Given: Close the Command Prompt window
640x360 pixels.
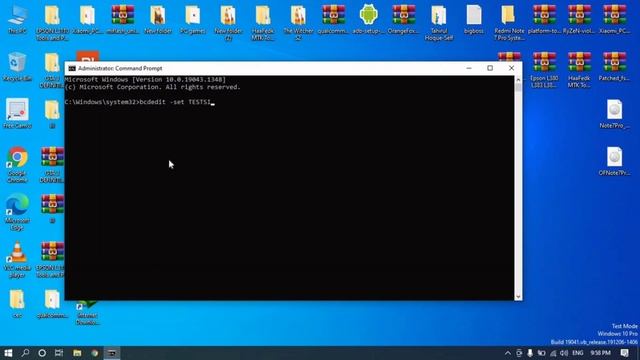Looking at the screenshot, I should pyautogui.click(x=511, y=68).
